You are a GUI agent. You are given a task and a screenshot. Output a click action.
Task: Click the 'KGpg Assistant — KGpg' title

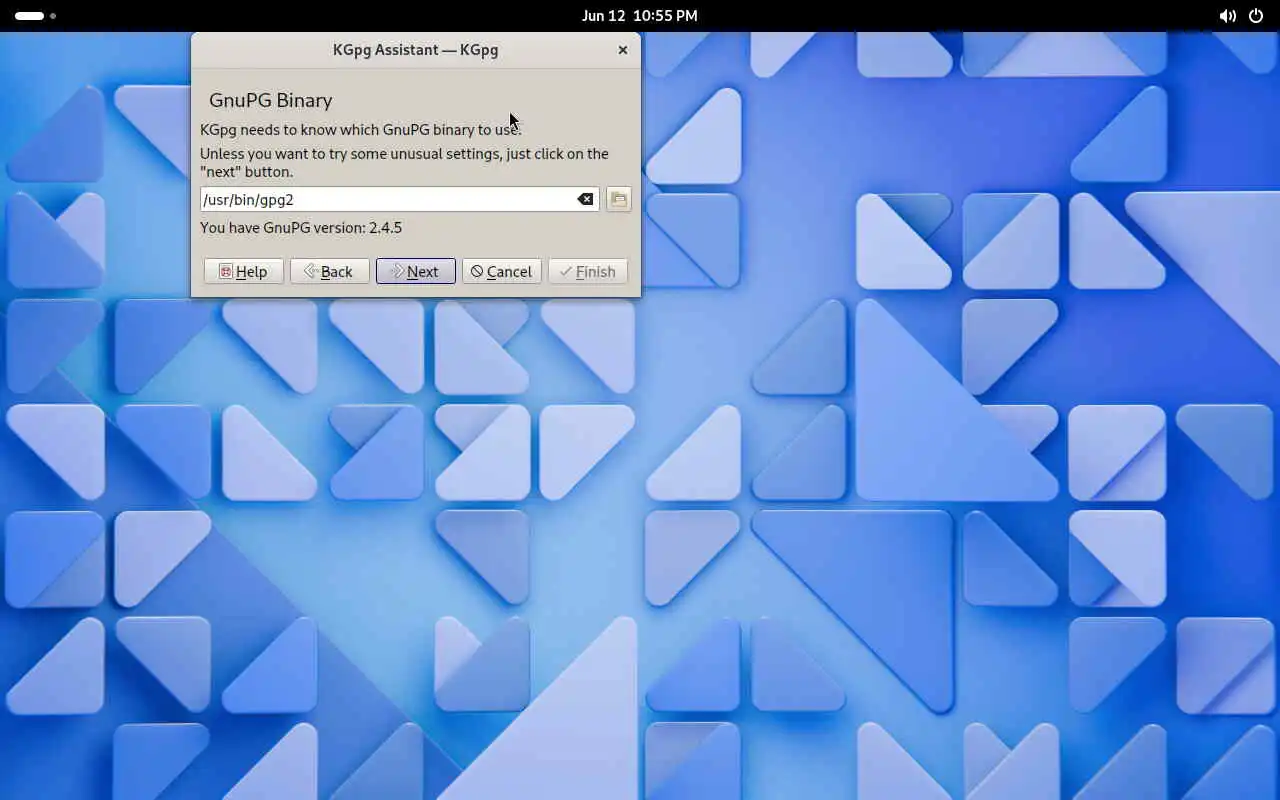416,50
